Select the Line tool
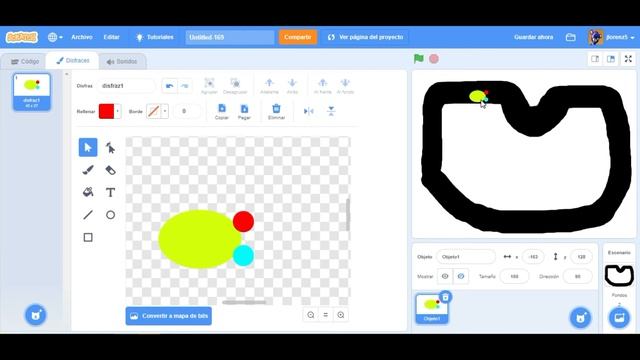This screenshot has height=360, width=640. 88,215
